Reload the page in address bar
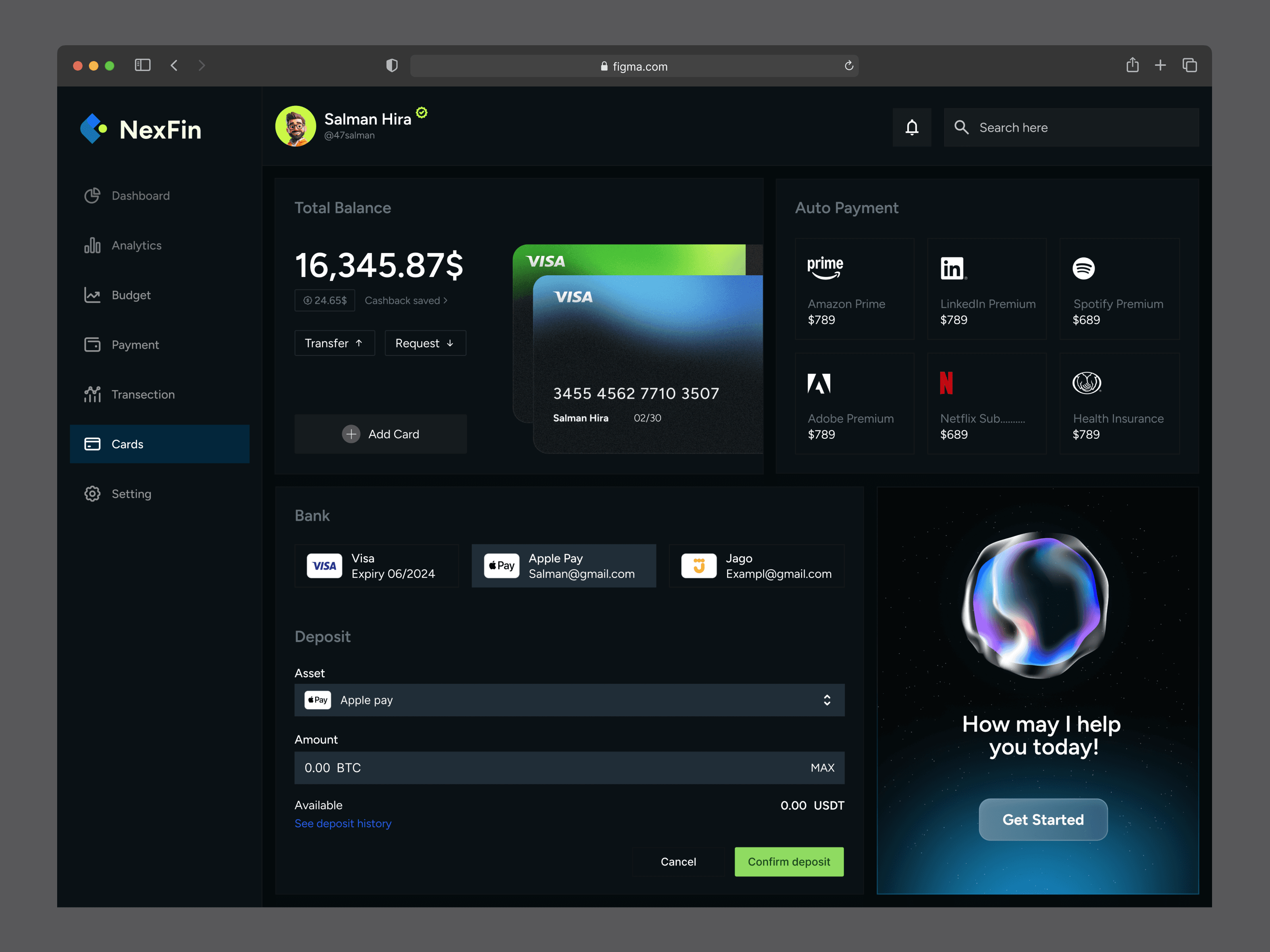Viewport: 1270px width, 952px height. coord(849,66)
